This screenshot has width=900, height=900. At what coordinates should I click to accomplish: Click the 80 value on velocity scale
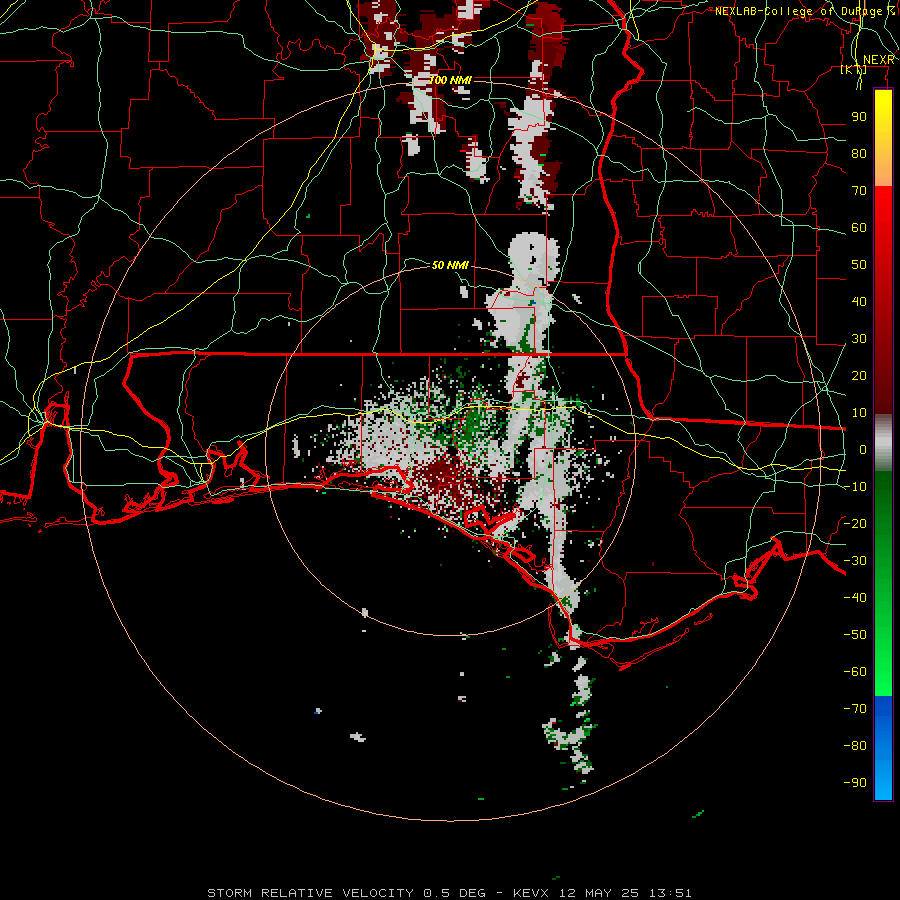point(859,153)
